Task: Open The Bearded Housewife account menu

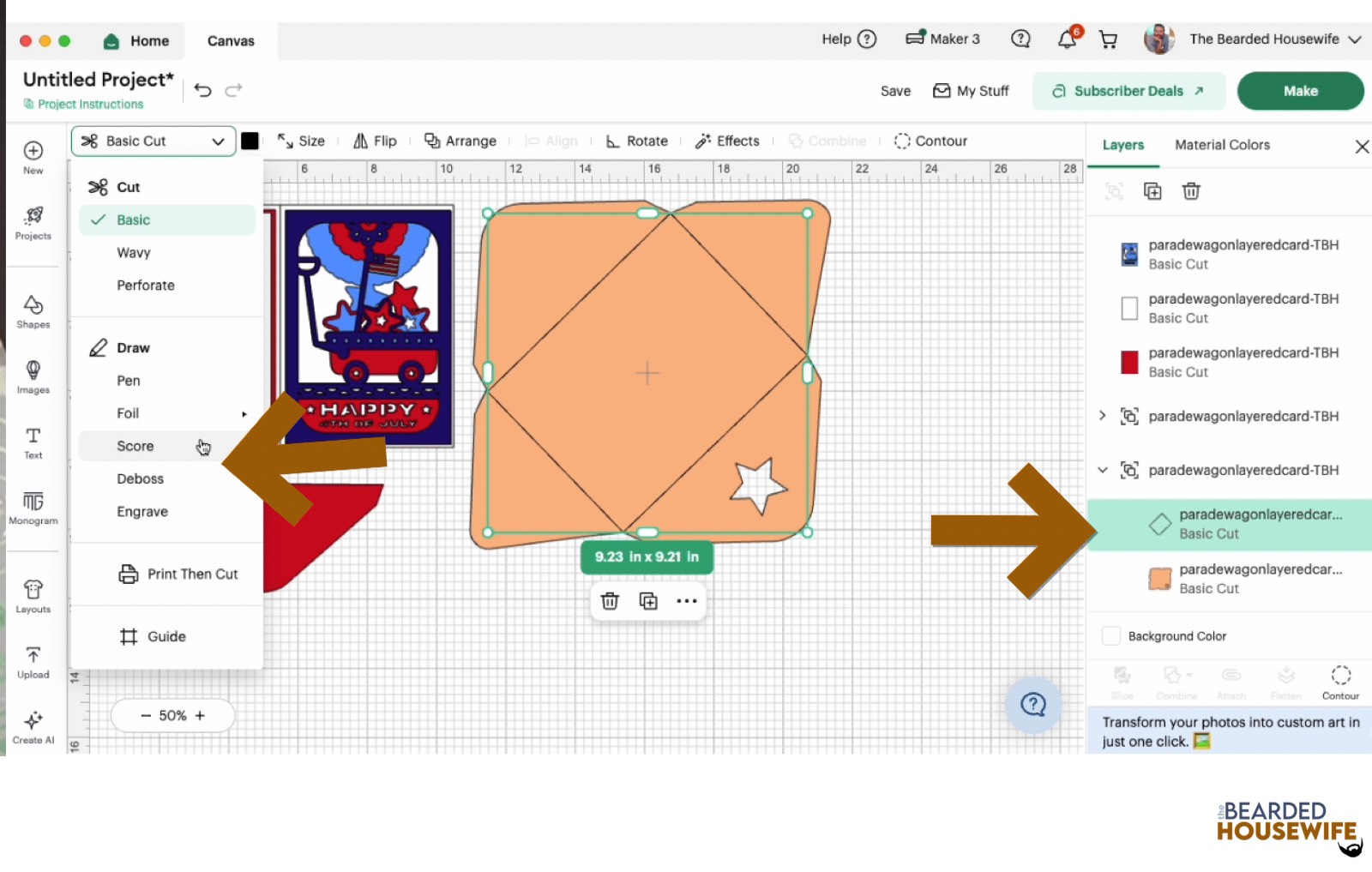Action: [1274, 39]
